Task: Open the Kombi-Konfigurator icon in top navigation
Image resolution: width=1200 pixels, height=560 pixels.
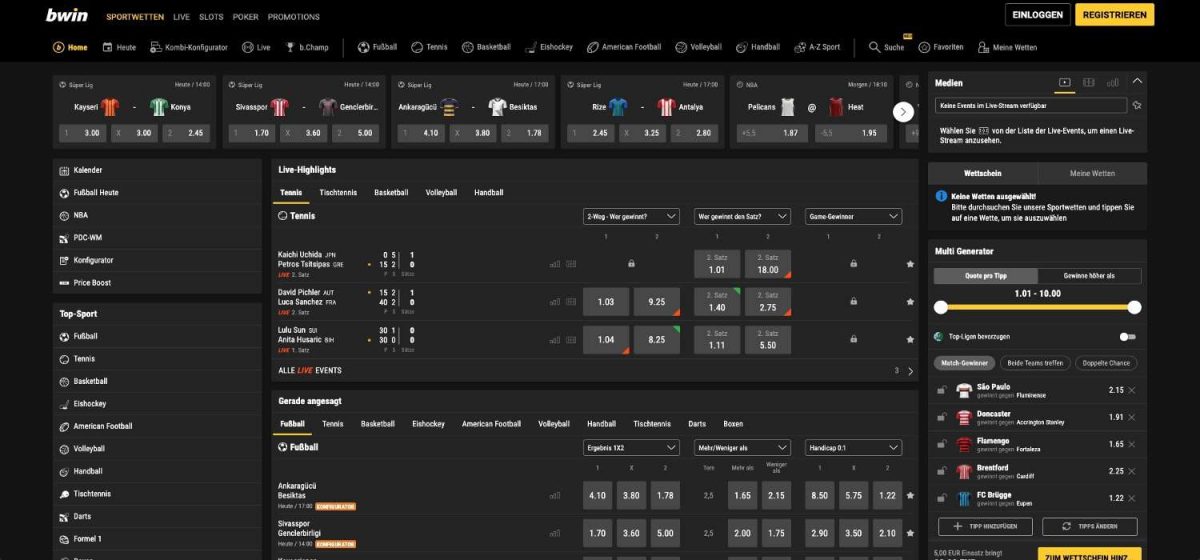Action: coord(156,47)
